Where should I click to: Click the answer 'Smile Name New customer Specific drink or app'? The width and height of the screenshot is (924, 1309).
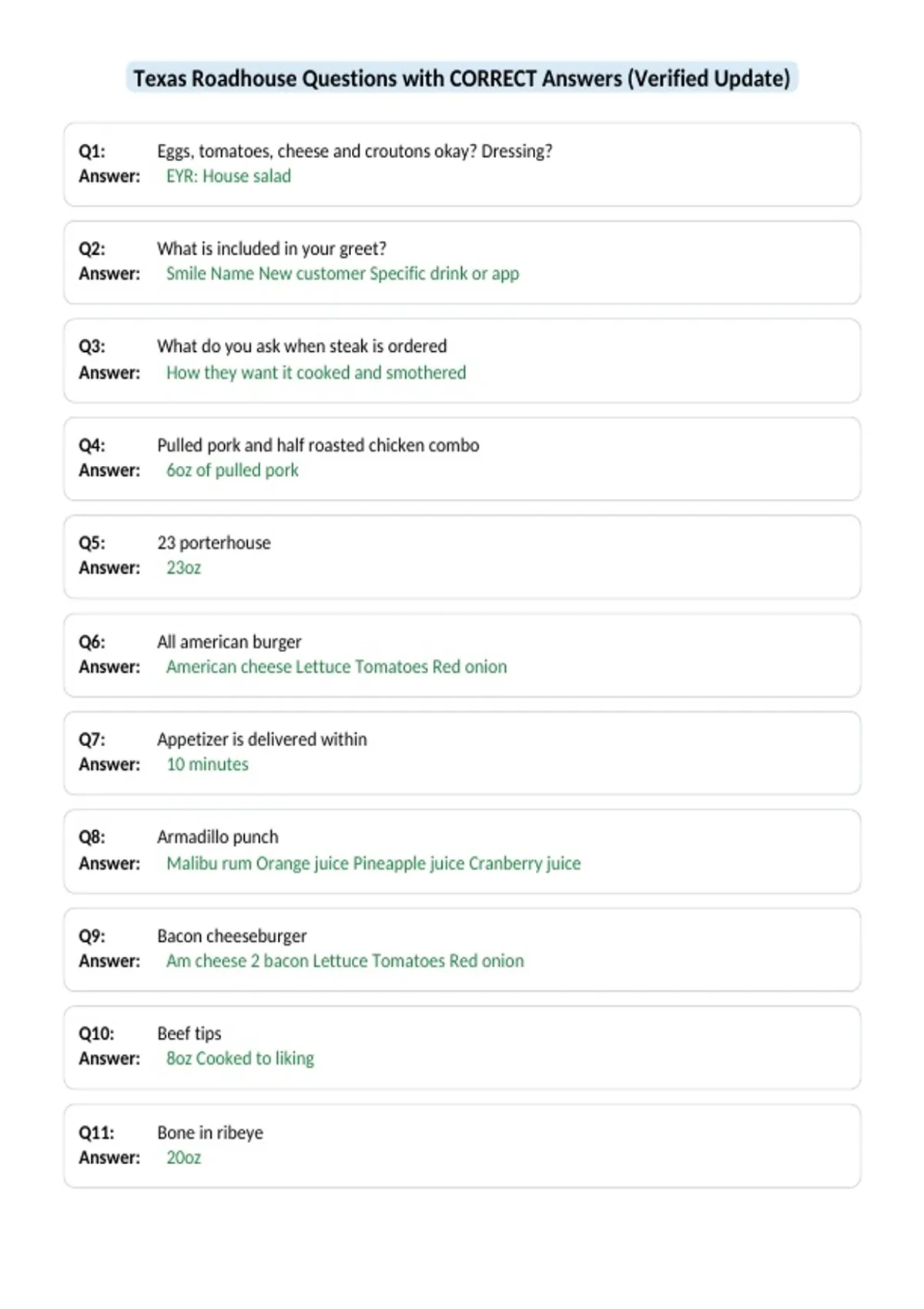[343, 274]
